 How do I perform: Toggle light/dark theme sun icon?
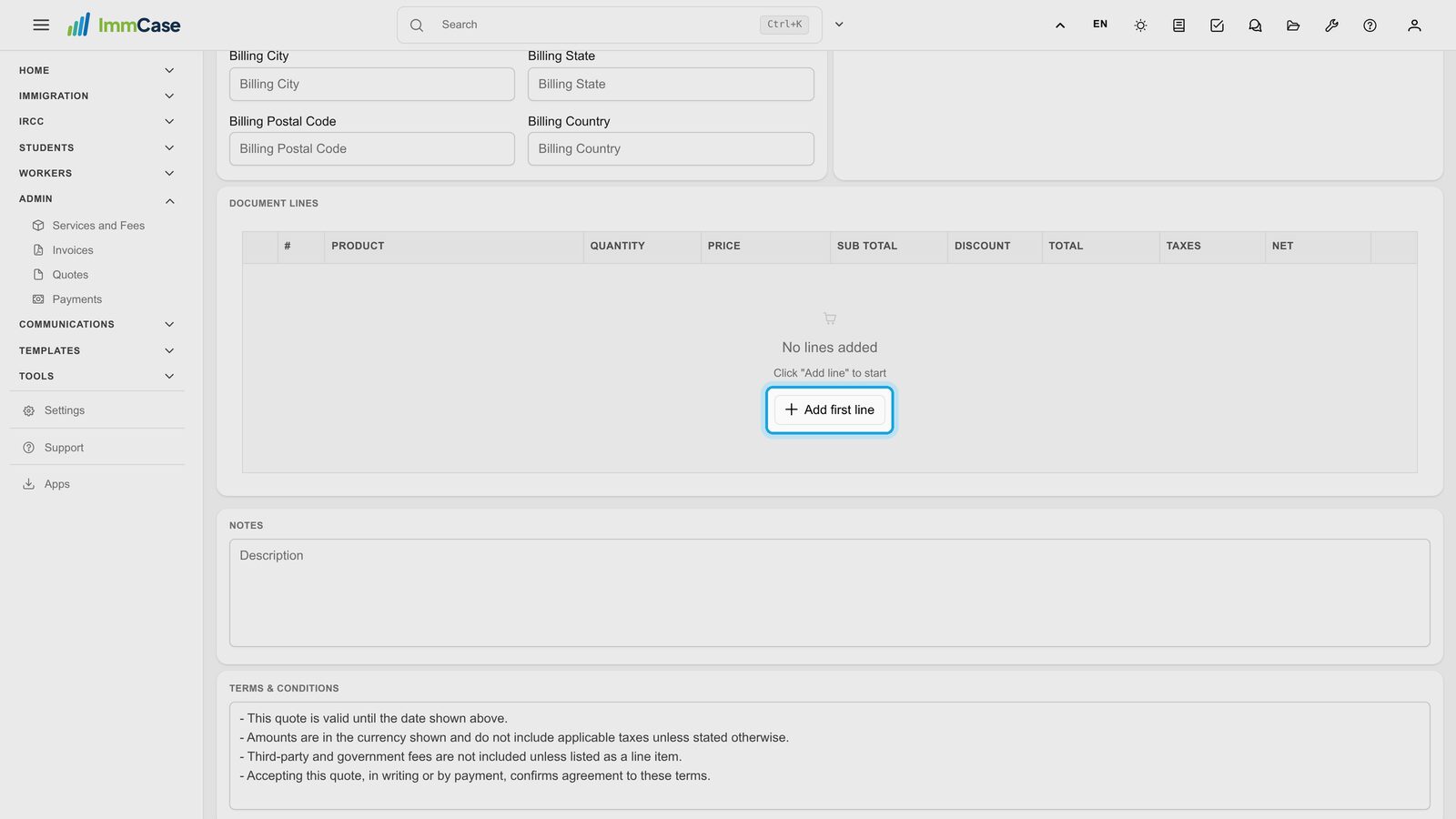(x=1140, y=25)
